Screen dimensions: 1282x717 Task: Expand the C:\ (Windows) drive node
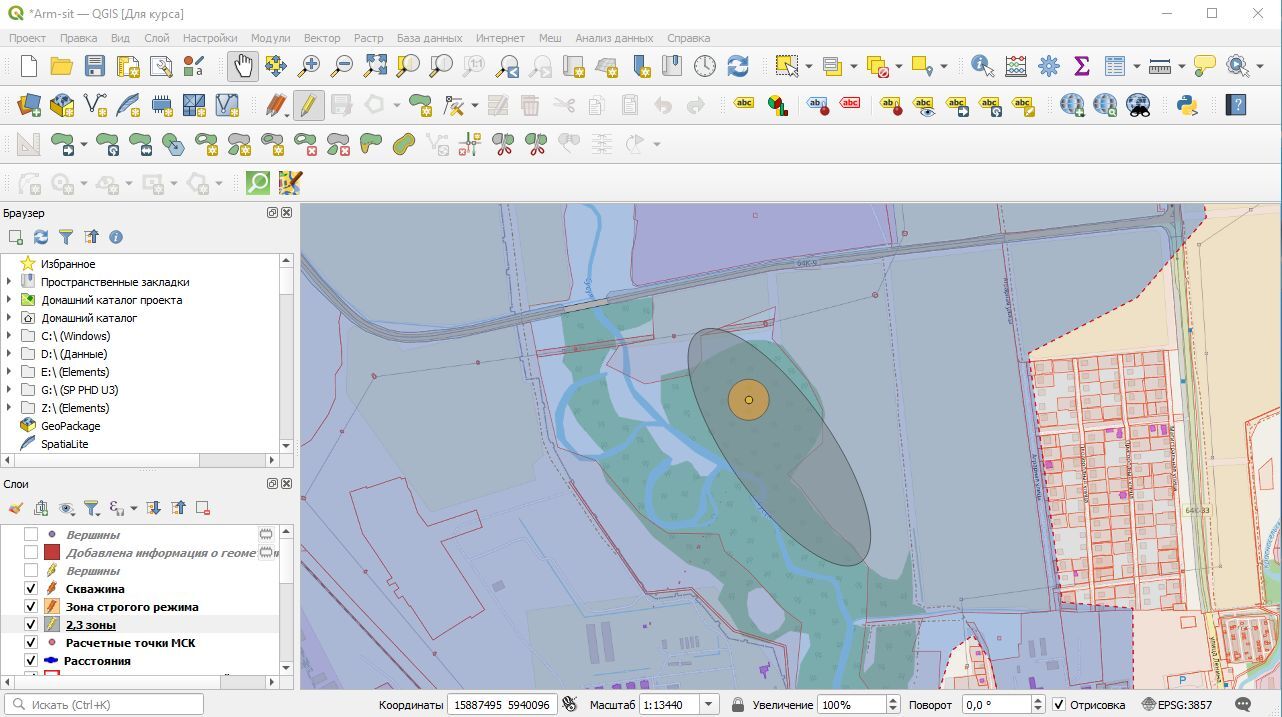click(x=9, y=336)
